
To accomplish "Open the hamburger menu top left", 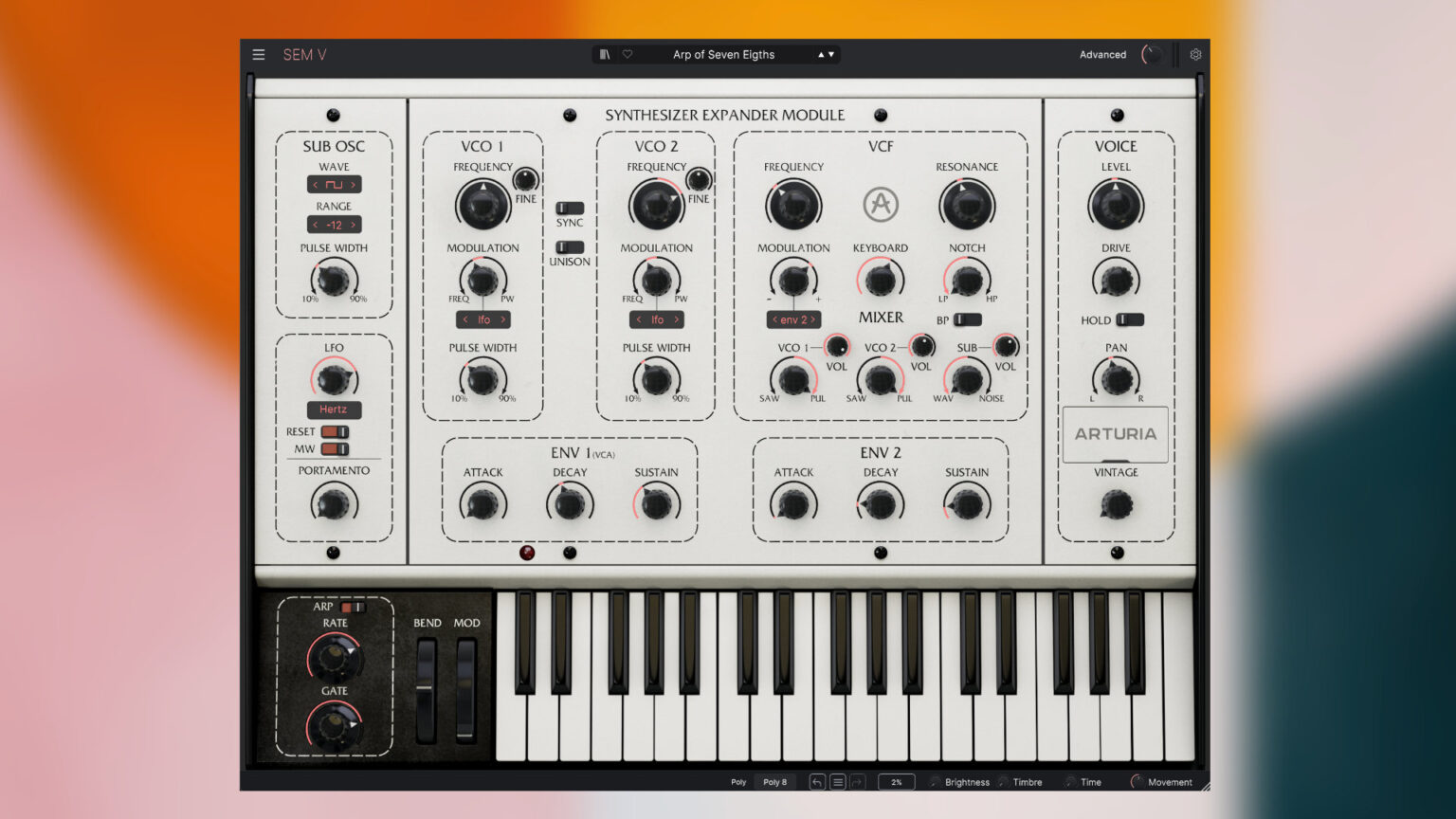I will [259, 54].
